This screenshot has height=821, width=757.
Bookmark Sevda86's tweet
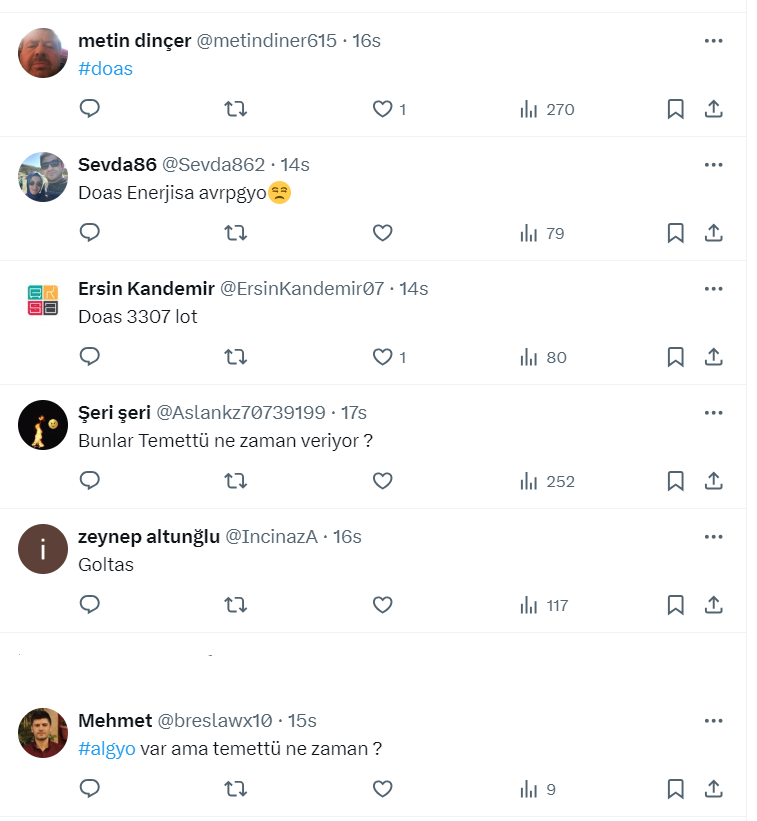coord(675,233)
